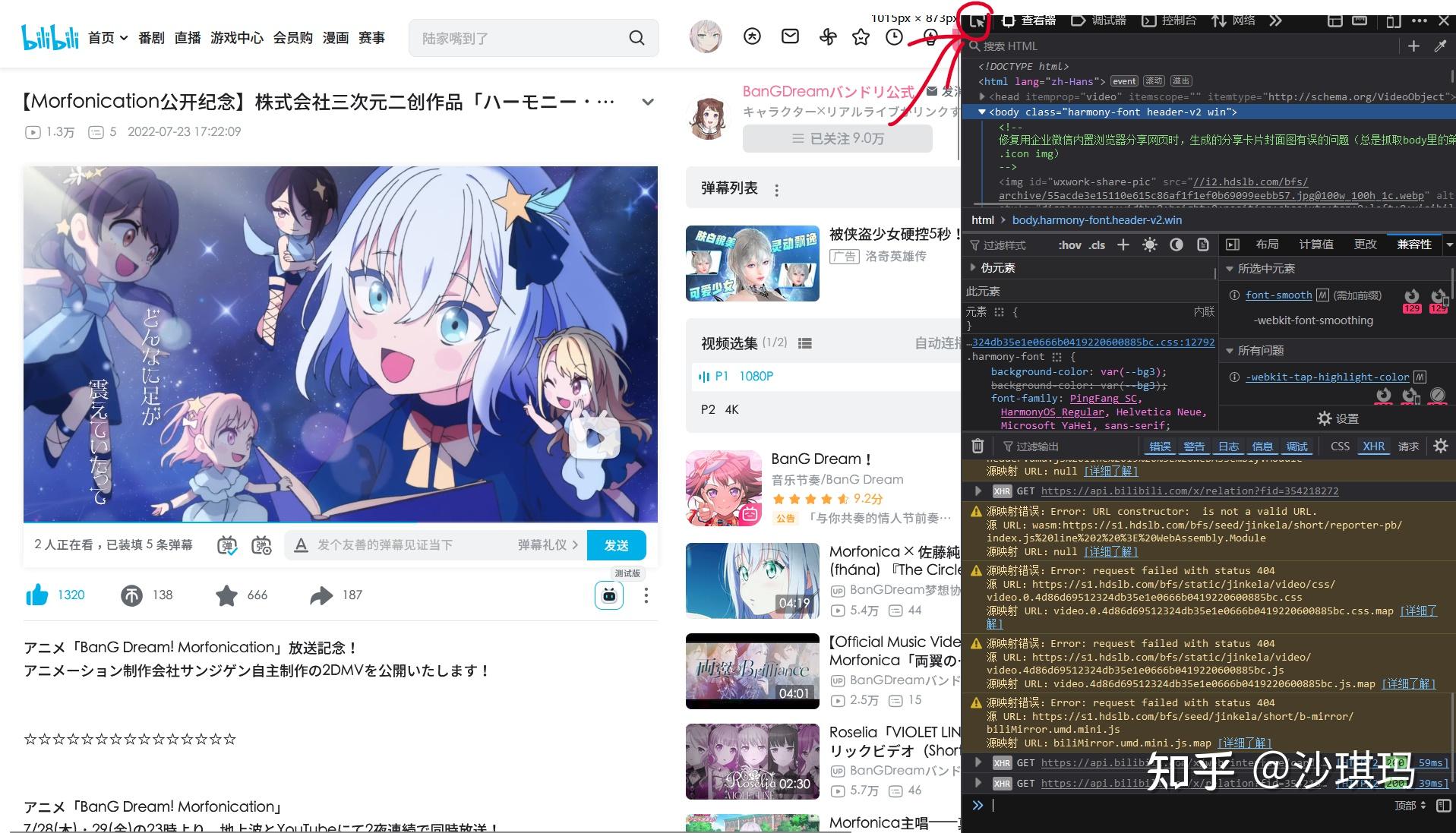Open font-smooth compatibility link
1456x833 pixels.
1278,295
